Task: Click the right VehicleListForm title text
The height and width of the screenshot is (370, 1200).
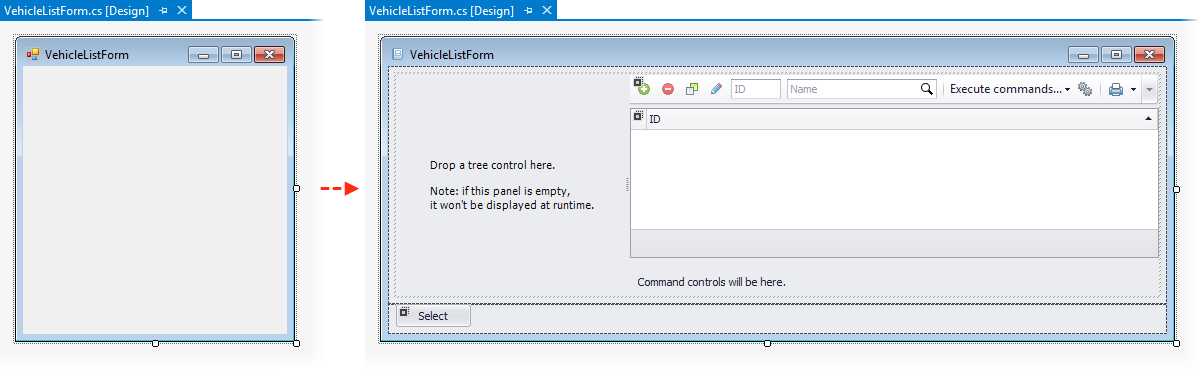Action: click(x=452, y=55)
